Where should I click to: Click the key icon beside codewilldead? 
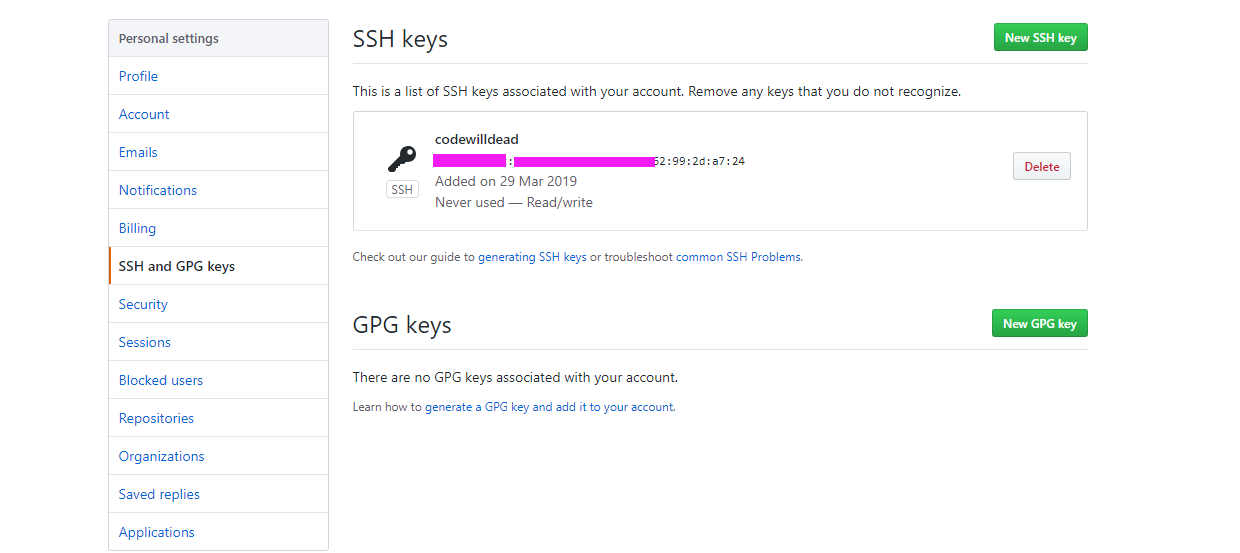tap(402, 159)
